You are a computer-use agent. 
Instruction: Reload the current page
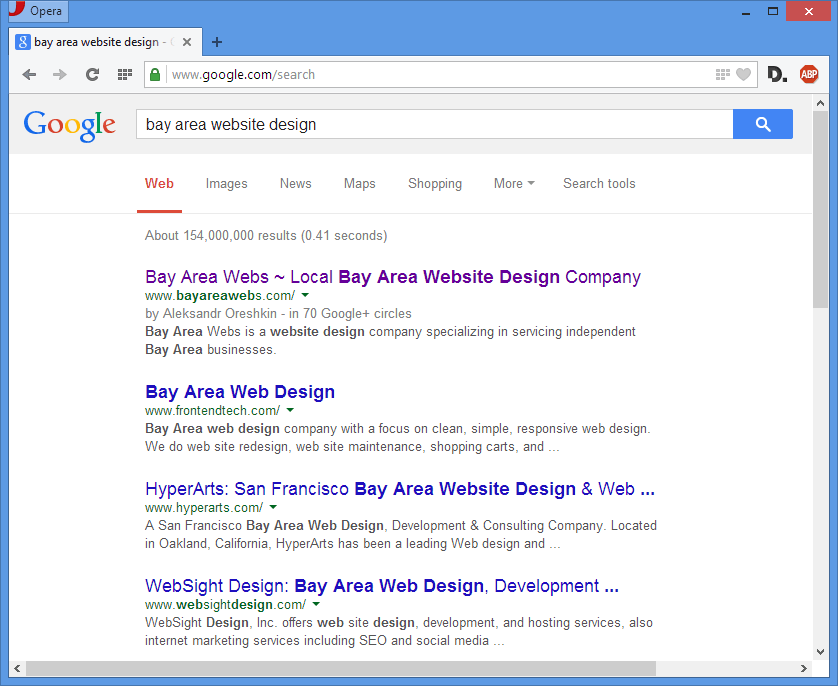click(x=92, y=74)
